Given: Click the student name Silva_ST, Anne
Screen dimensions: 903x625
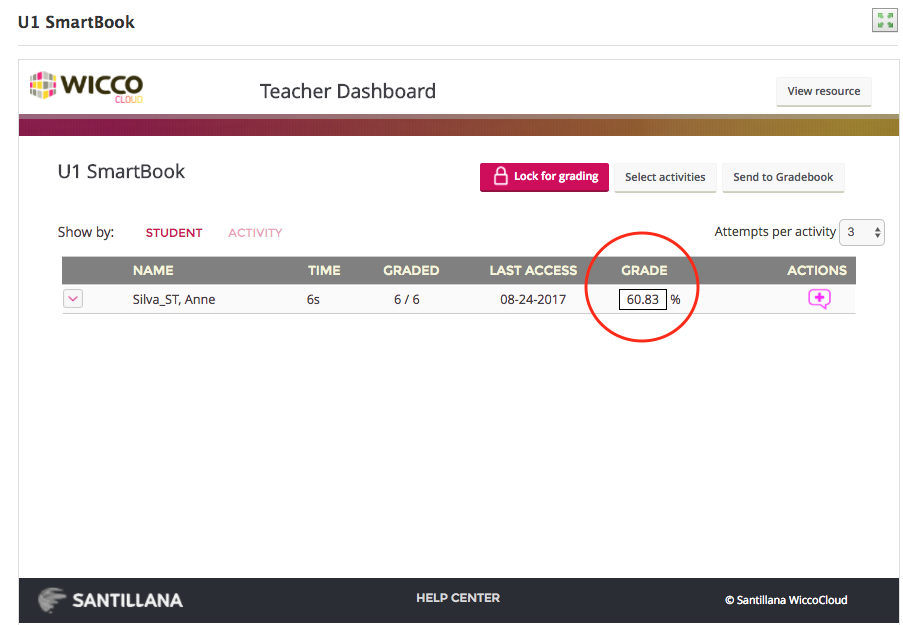Looking at the screenshot, I should pyautogui.click(x=174, y=300).
